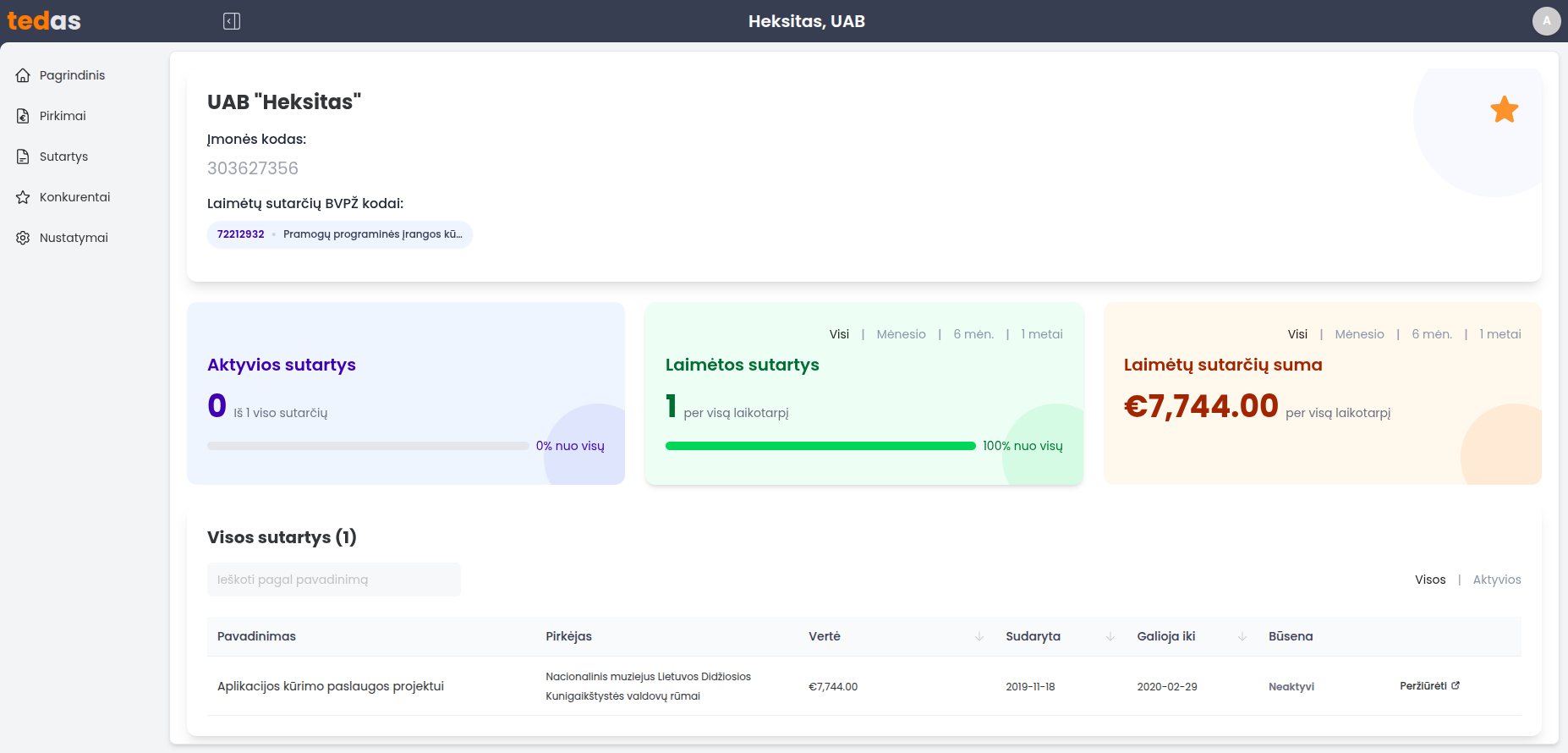Click the €7,744.00 table value cell
The height and width of the screenshot is (753, 1568).
pos(833,687)
